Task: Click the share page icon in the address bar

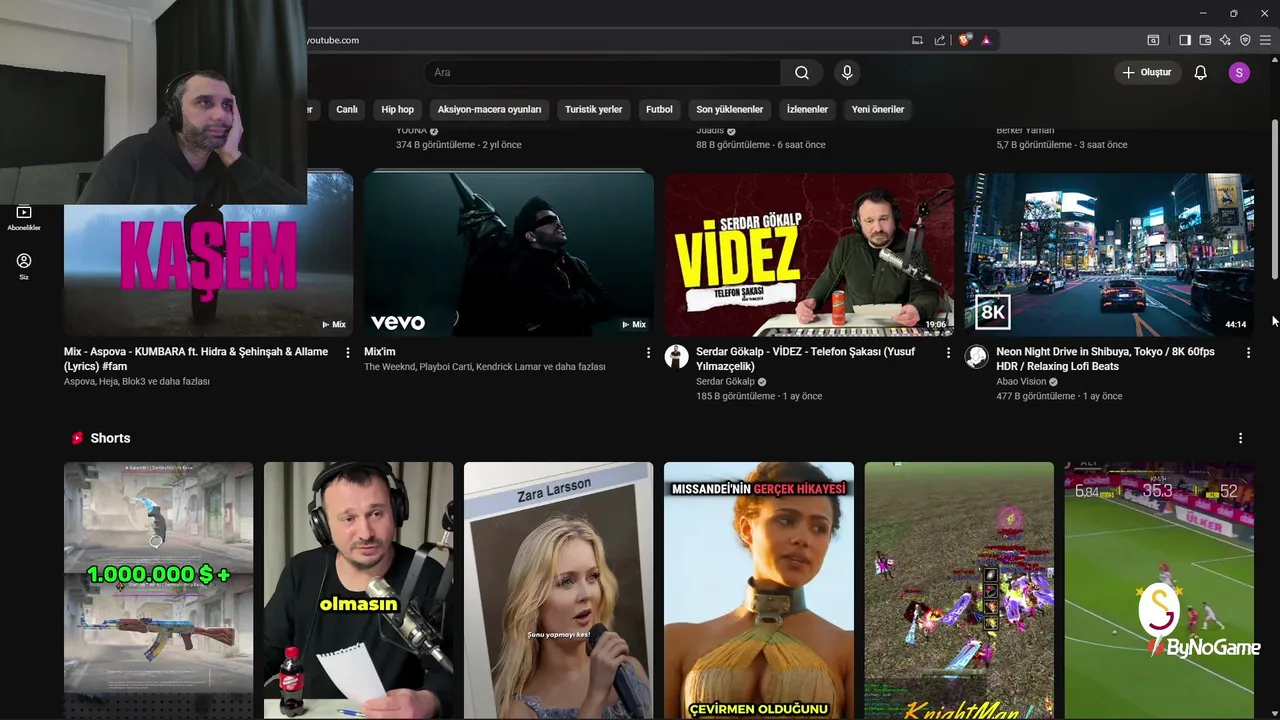Action: 940,40
